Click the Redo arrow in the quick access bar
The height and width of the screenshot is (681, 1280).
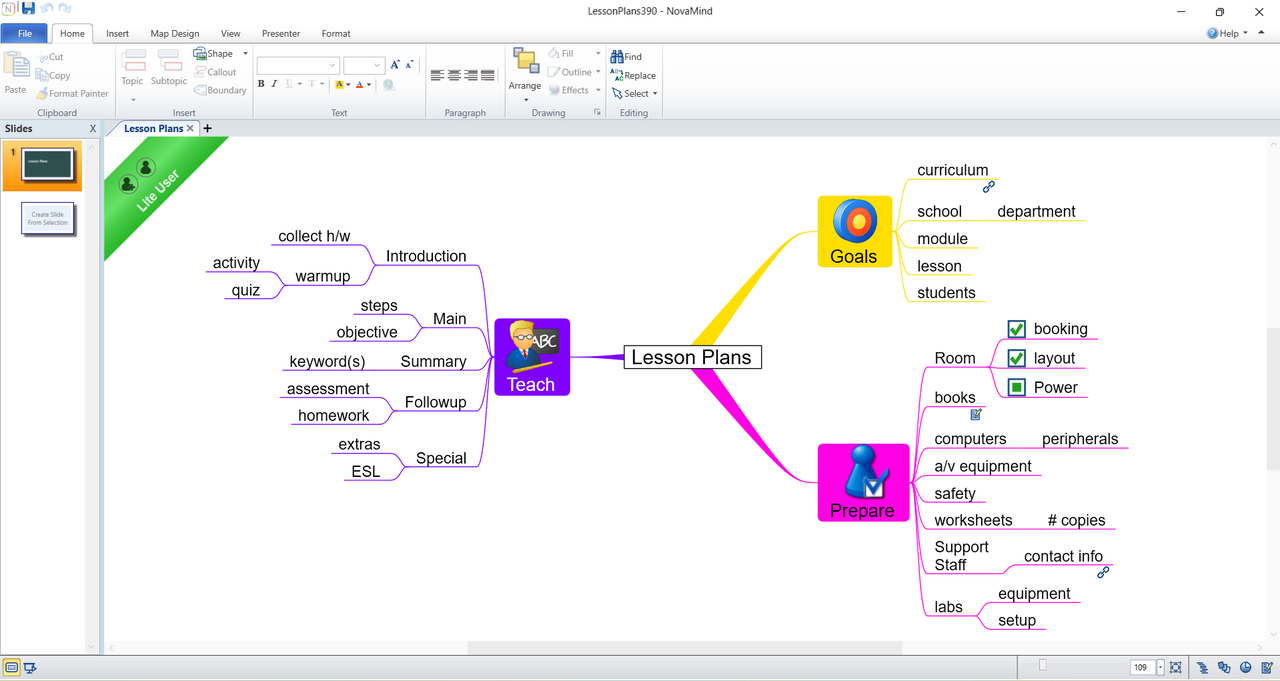65,9
